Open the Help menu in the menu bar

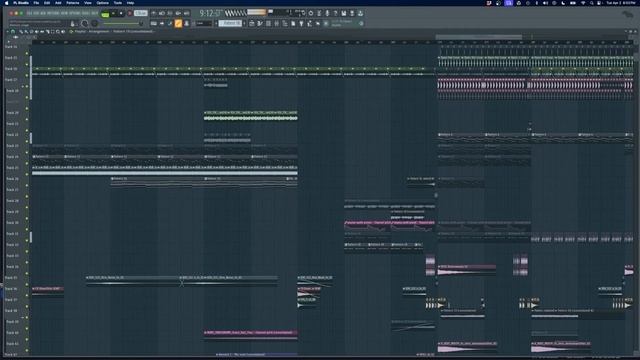pos(131,3)
